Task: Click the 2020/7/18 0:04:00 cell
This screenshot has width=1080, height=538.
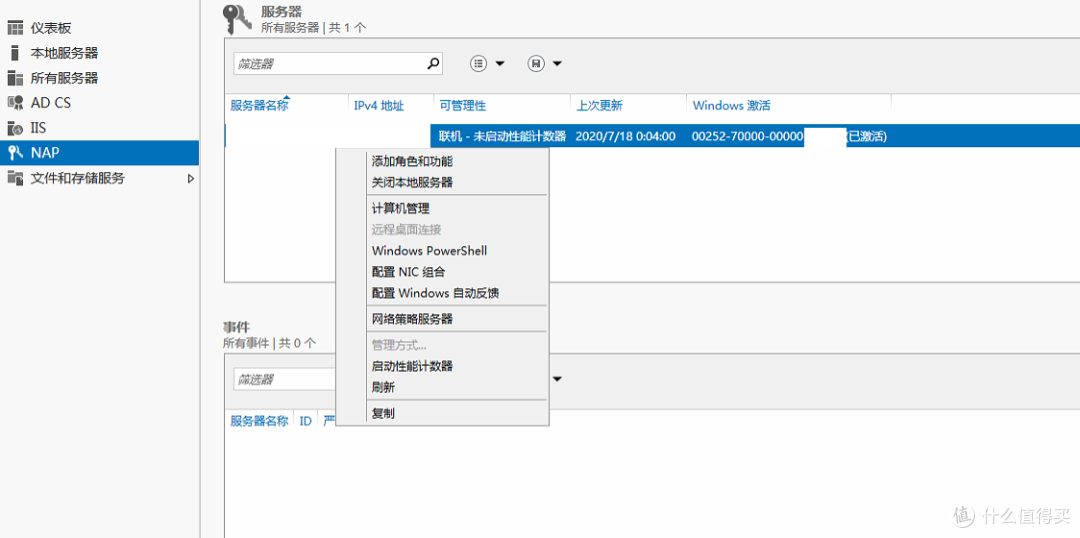Action: pos(625,136)
